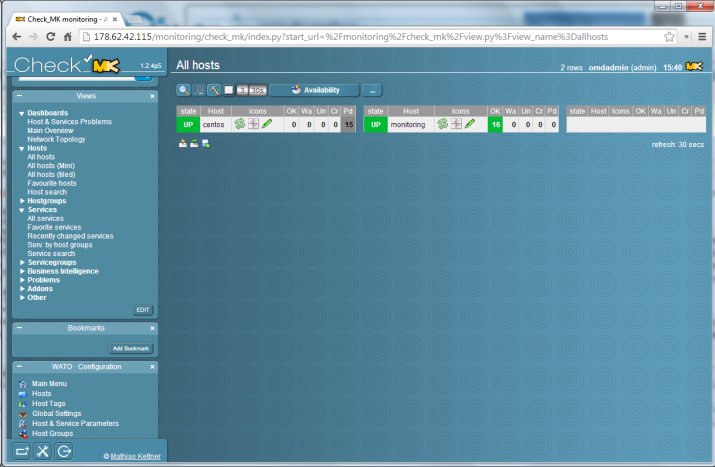Toggle the white row-selection checkbox in toolbar
The image size is (715, 467).
[x=229, y=90]
